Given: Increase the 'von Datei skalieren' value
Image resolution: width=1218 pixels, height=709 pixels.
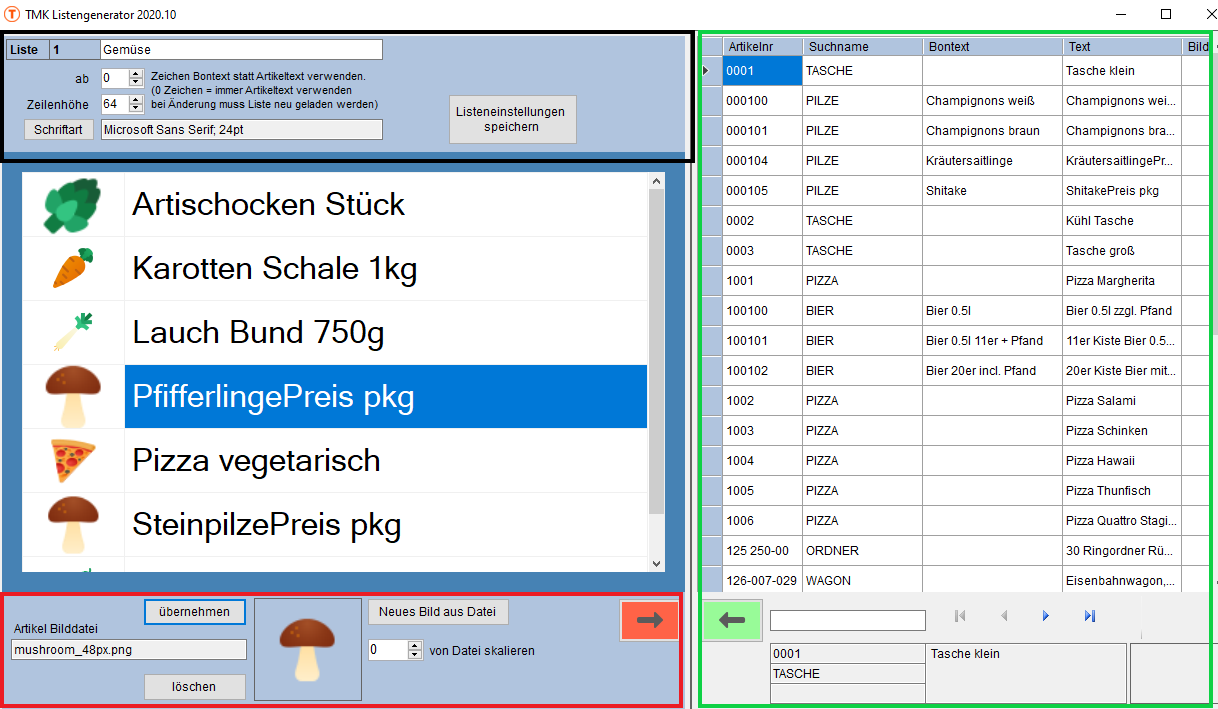Looking at the screenshot, I should tap(415, 646).
